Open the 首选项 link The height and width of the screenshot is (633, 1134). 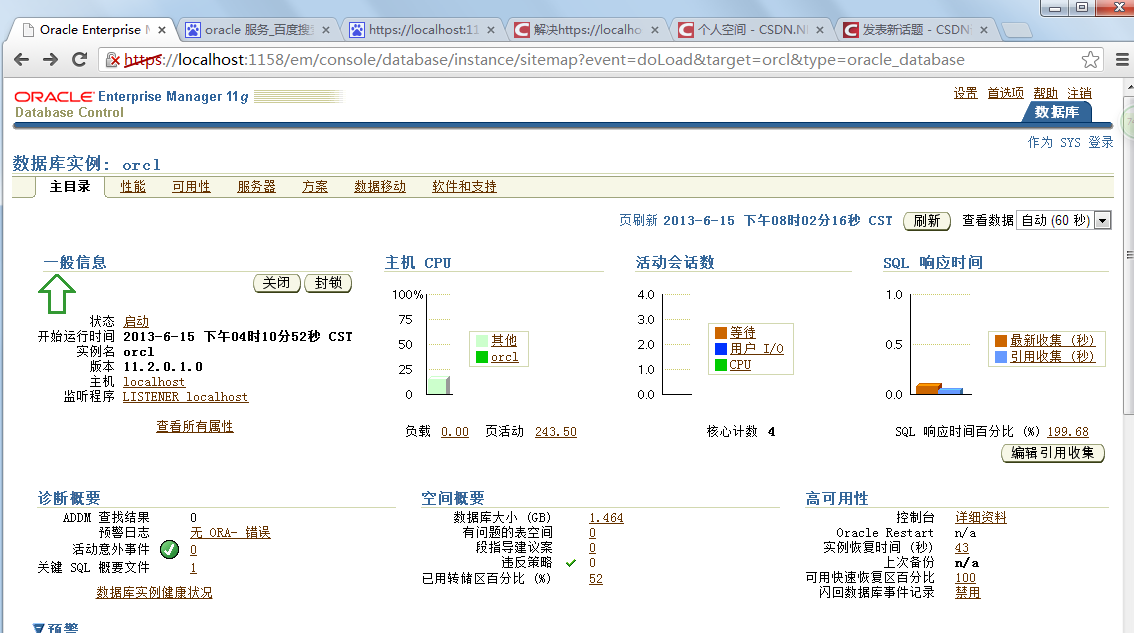click(x=1006, y=93)
